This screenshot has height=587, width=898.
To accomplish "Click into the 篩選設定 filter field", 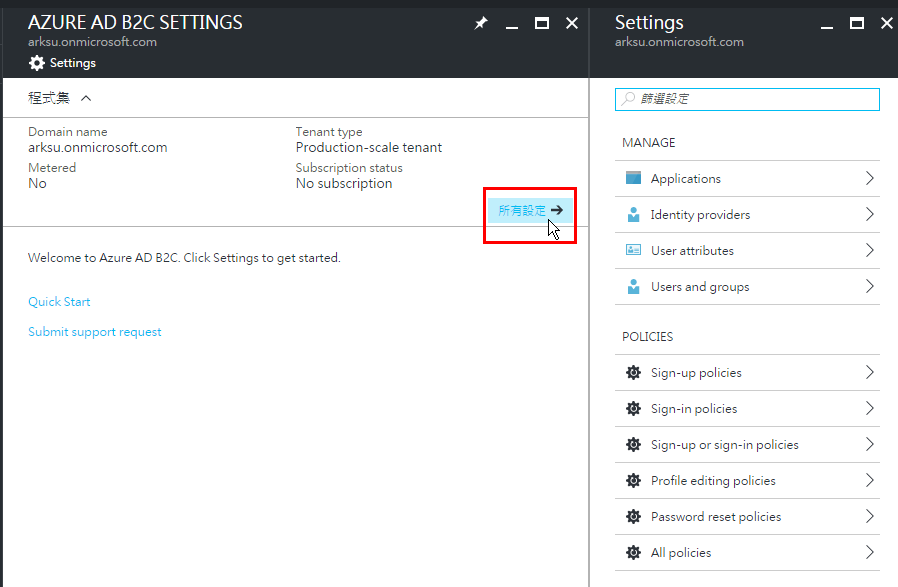I will (747, 99).
